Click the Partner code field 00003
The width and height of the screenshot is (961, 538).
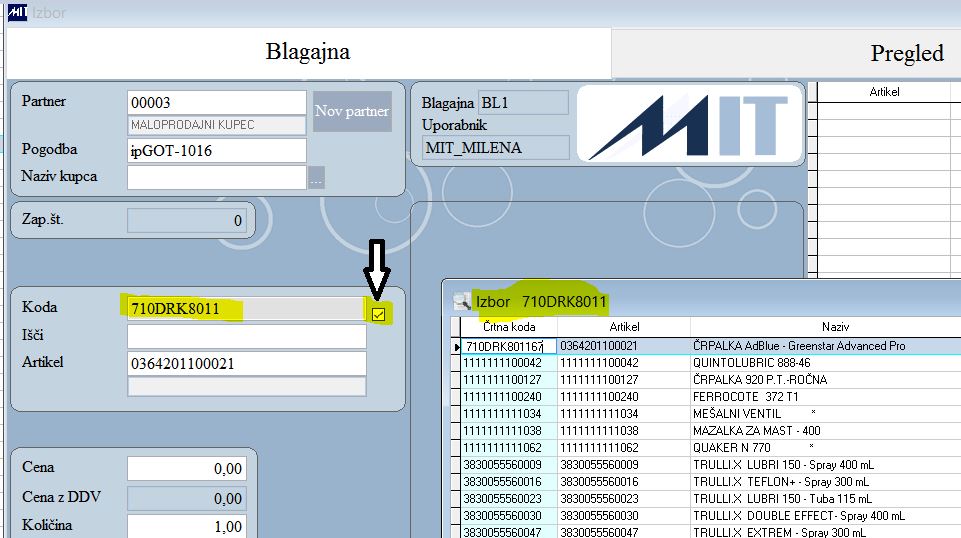[x=216, y=102]
